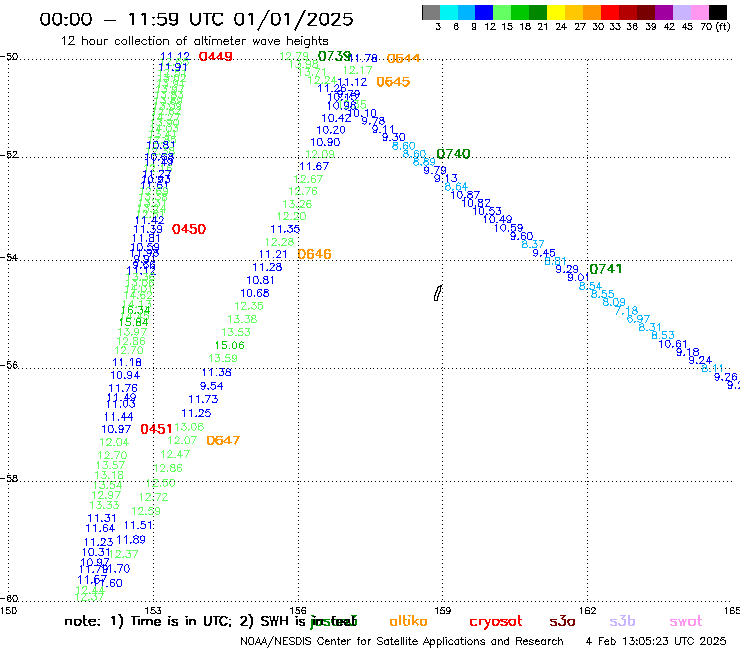Click the wave height value 10.94
This screenshot has width=740, height=650.
(125, 375)
